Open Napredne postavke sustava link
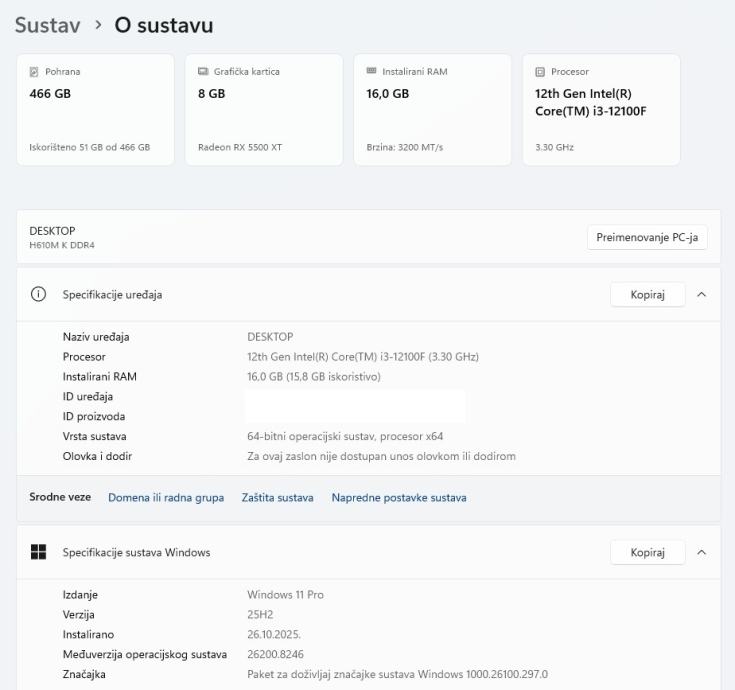The height and width of the screenshot is (690, 735). point(398,498)
